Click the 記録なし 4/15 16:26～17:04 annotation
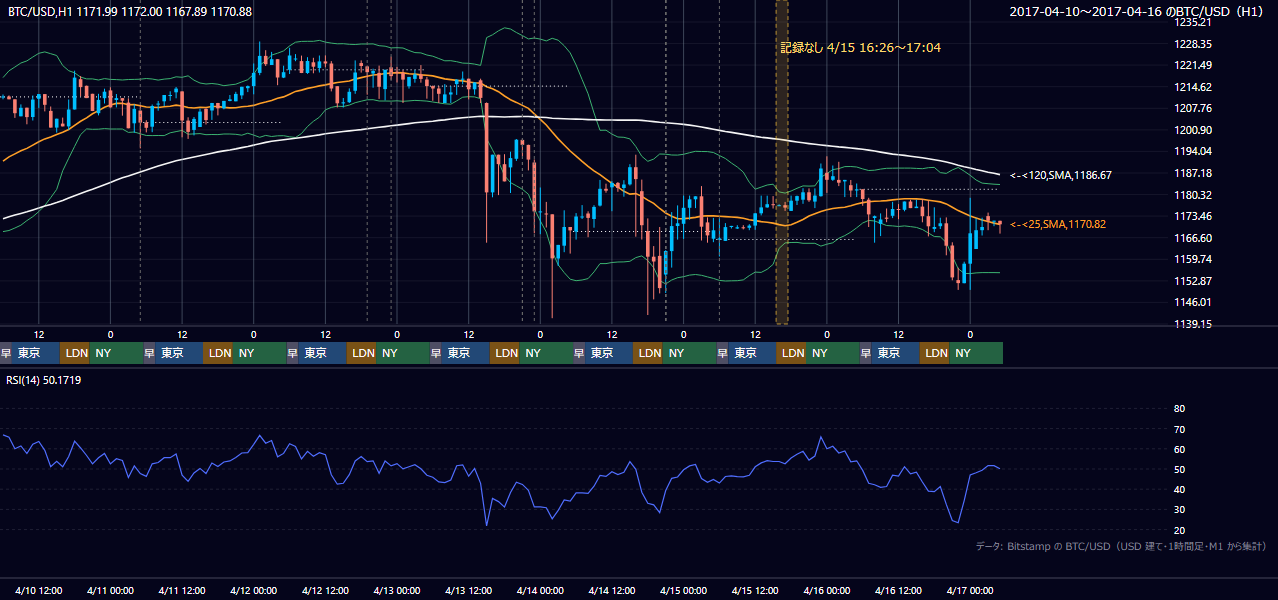1278x600 pixels. point(860,47)
